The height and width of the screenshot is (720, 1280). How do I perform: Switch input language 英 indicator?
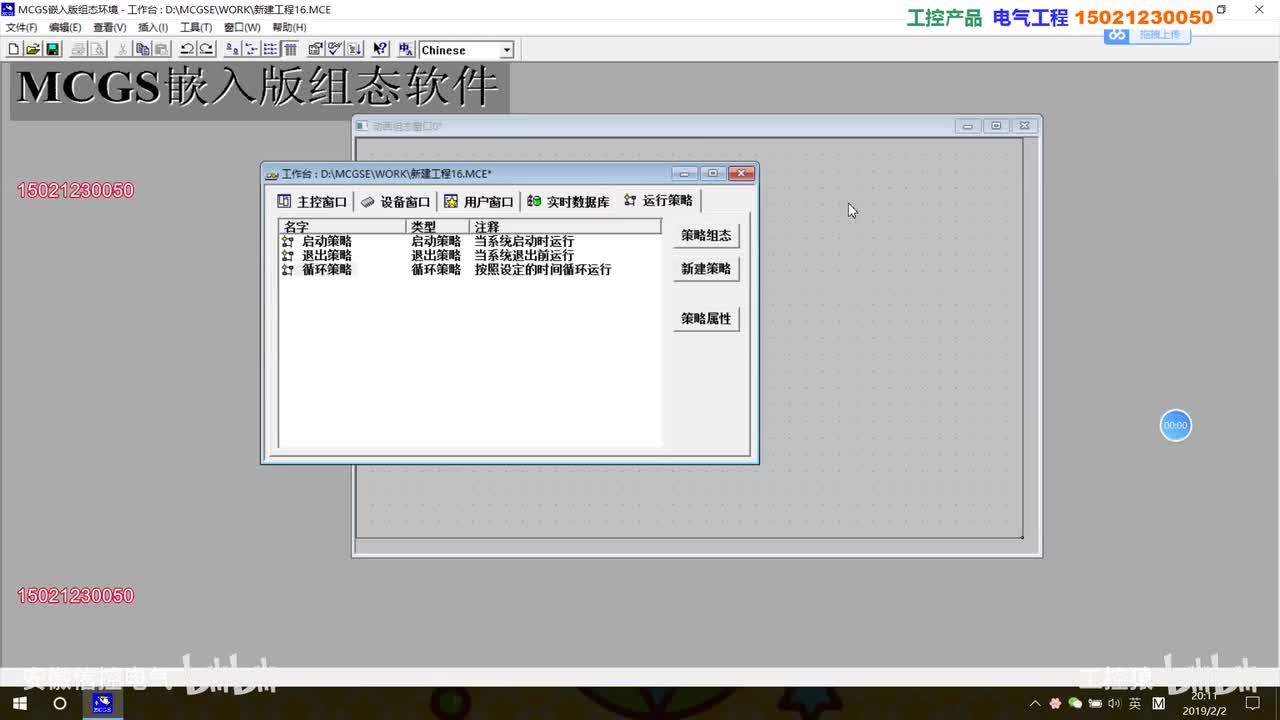pos(1135,704)
